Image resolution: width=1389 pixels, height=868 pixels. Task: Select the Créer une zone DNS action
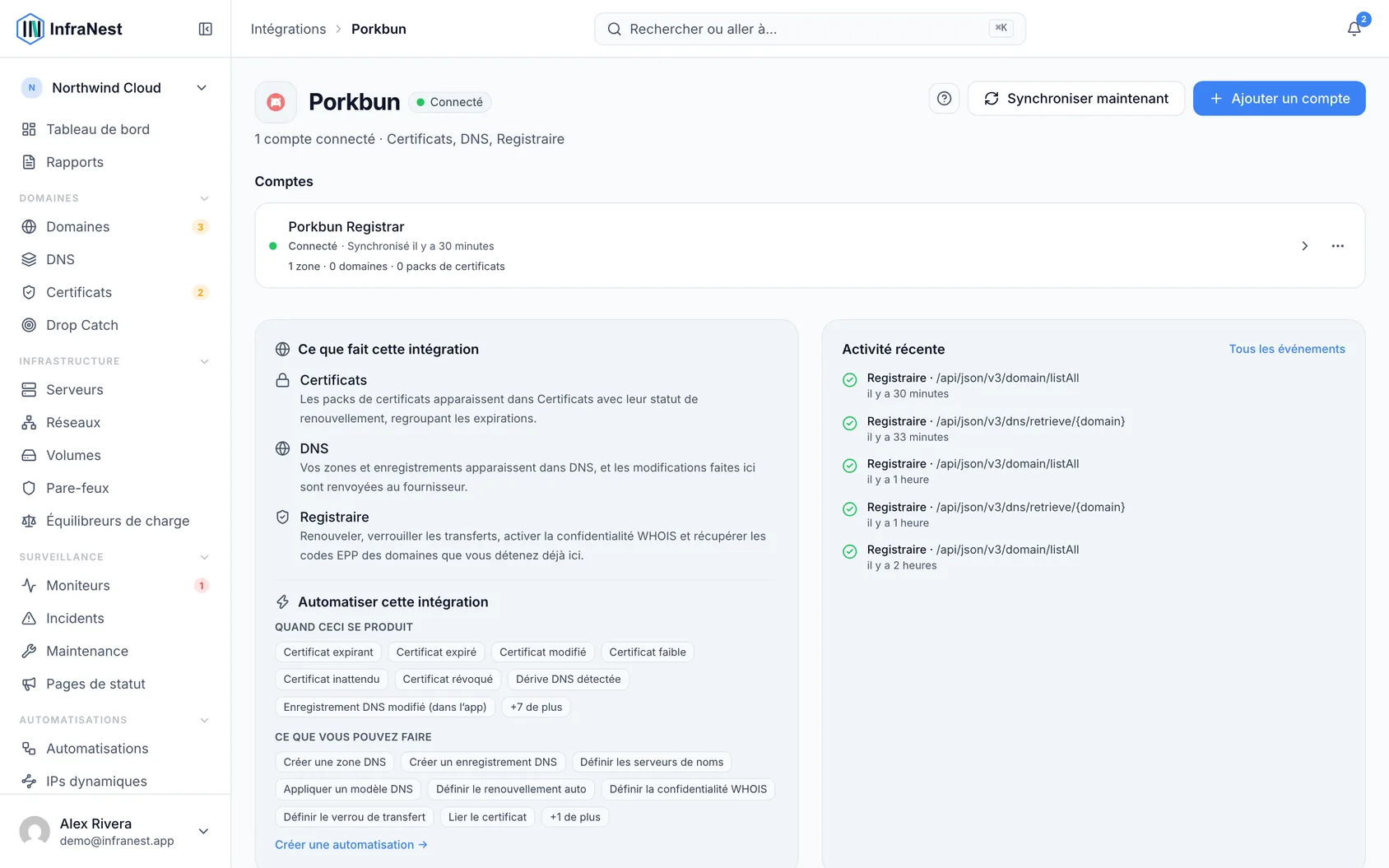click(x=335, y=763)
